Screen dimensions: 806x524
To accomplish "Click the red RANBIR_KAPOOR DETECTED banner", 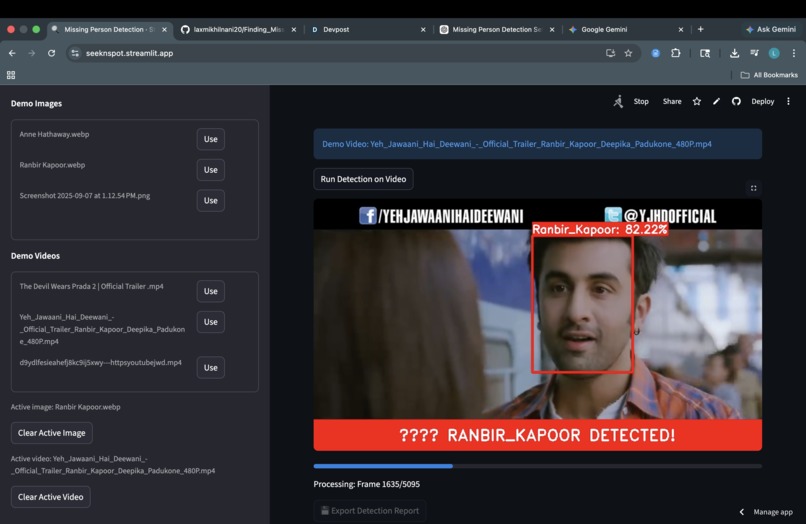I will click(x=538, y=435).
